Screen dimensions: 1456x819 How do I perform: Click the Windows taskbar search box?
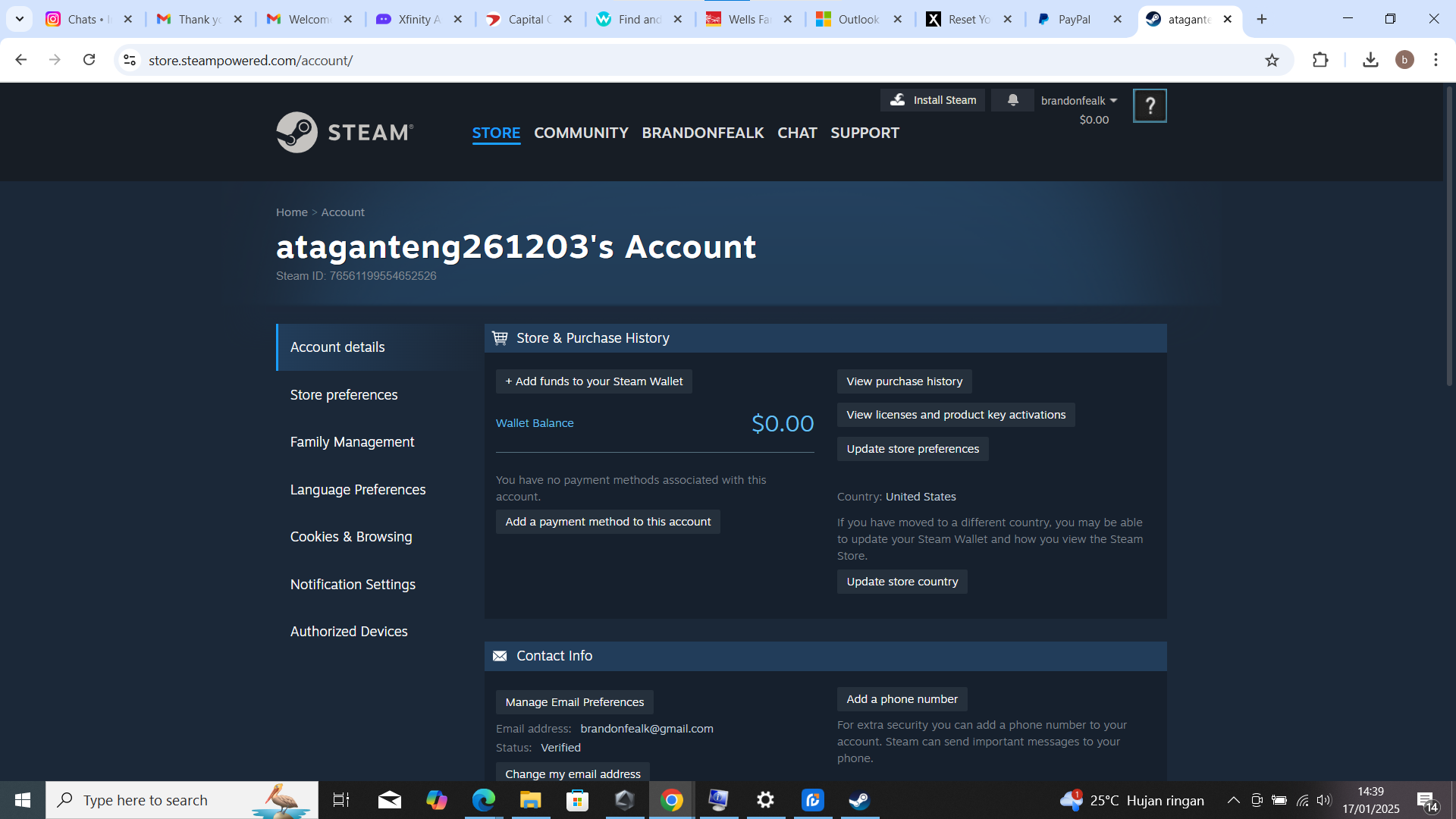182,800
